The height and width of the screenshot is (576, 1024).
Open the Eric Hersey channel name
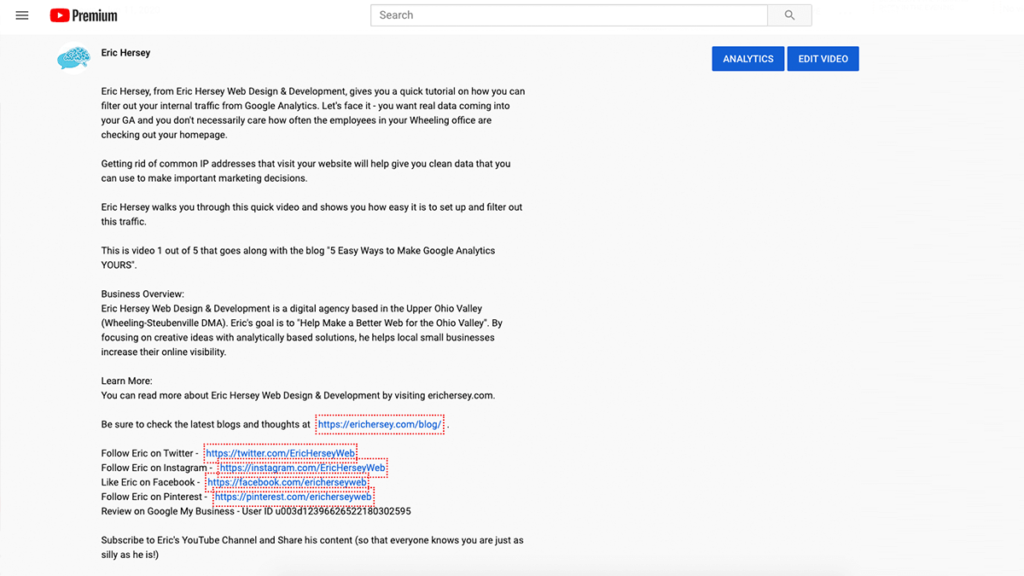126,53
